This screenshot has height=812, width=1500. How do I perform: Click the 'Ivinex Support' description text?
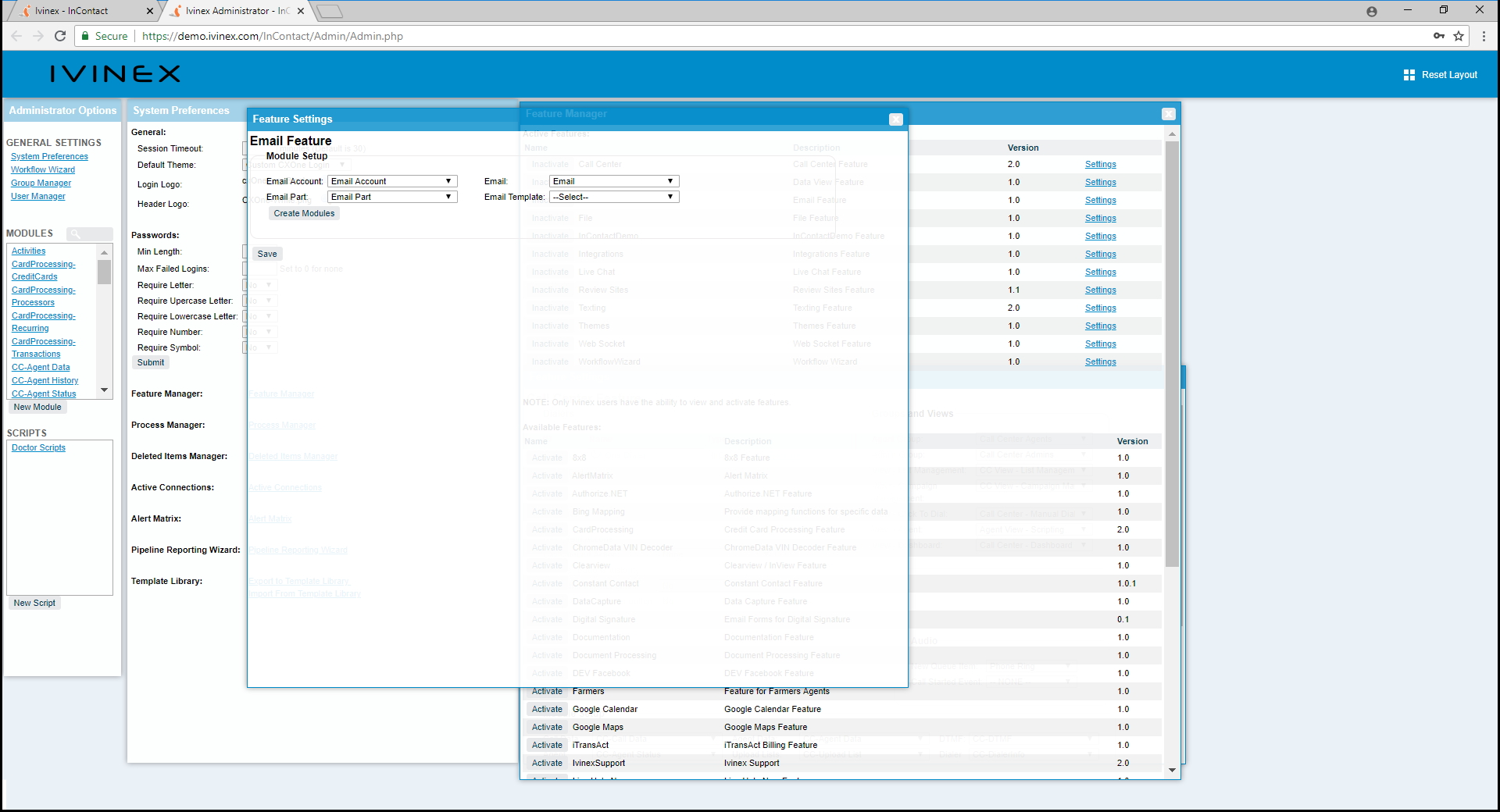click(752, 763)
